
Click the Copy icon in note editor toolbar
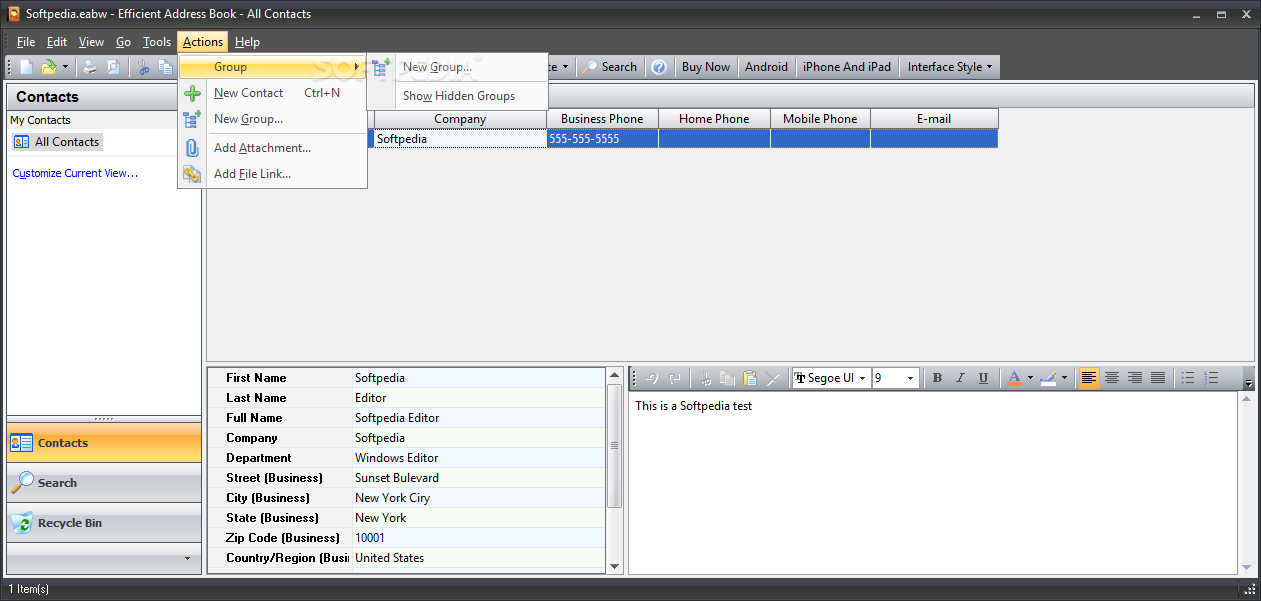(728, 378)
